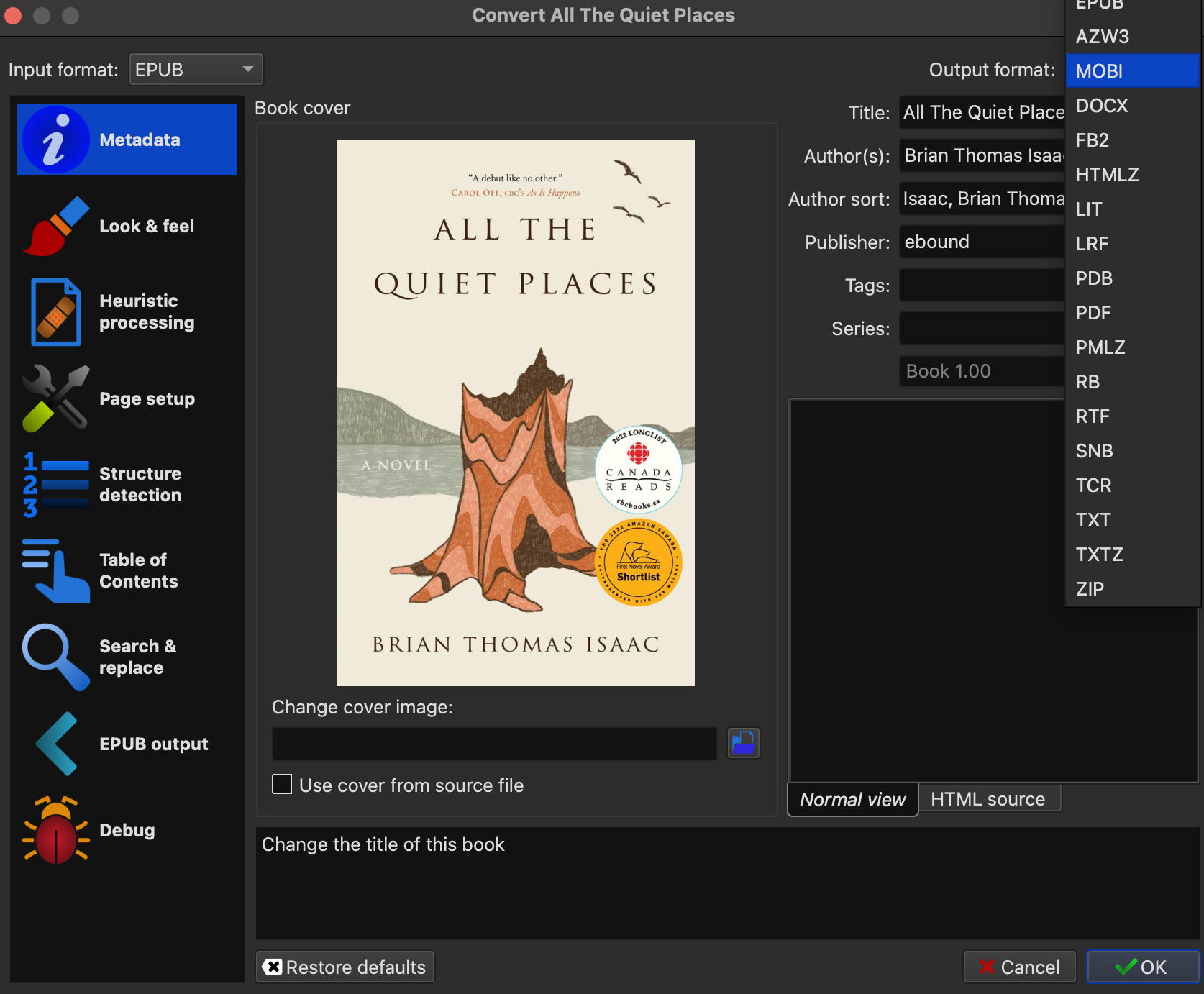
Task: Open Structure detection numbered list icon
Action: [x=56, y=485]
